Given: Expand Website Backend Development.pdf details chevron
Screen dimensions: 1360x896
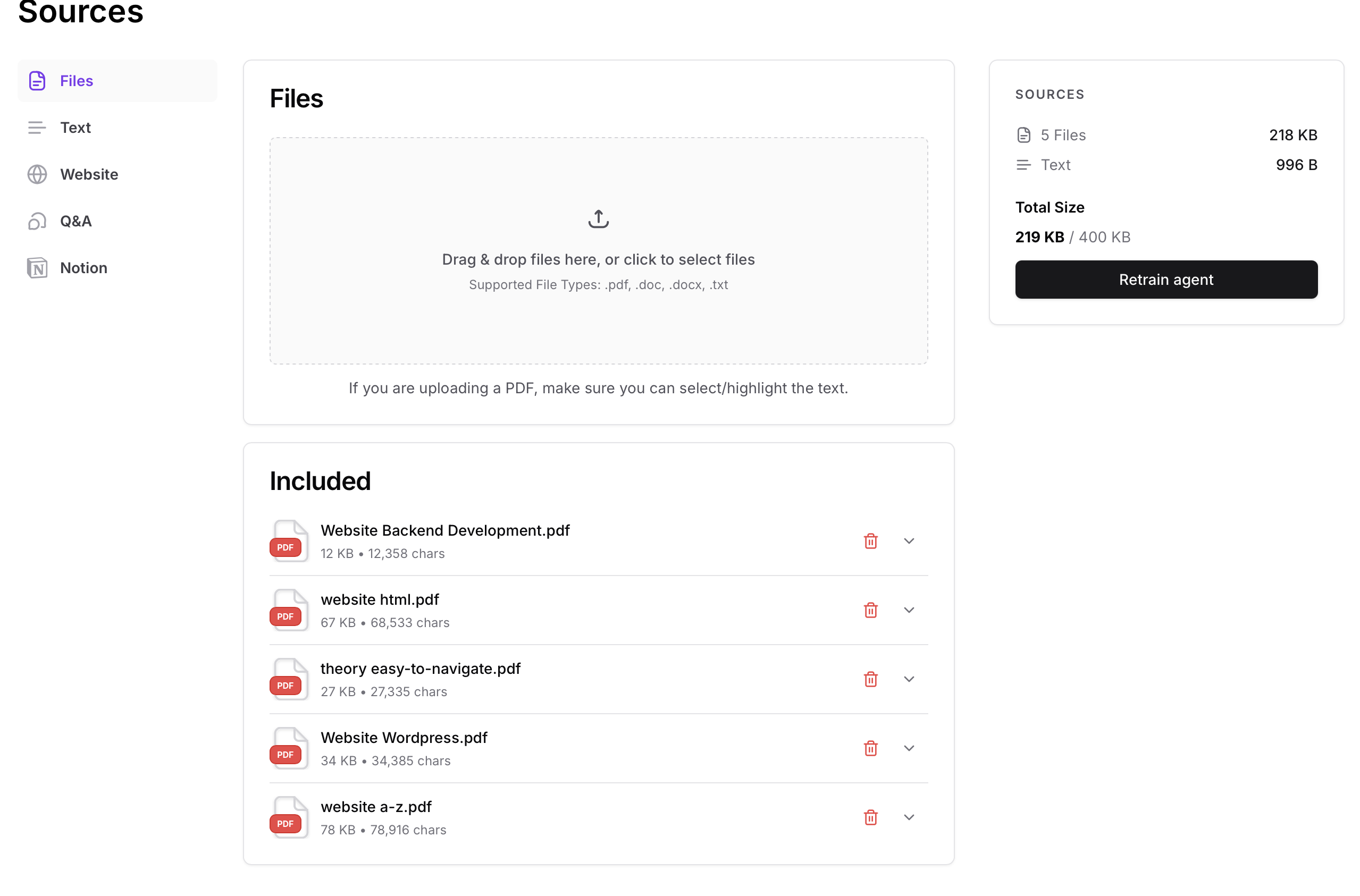Looking at the screenshot, I should click(x=909, y=540).
